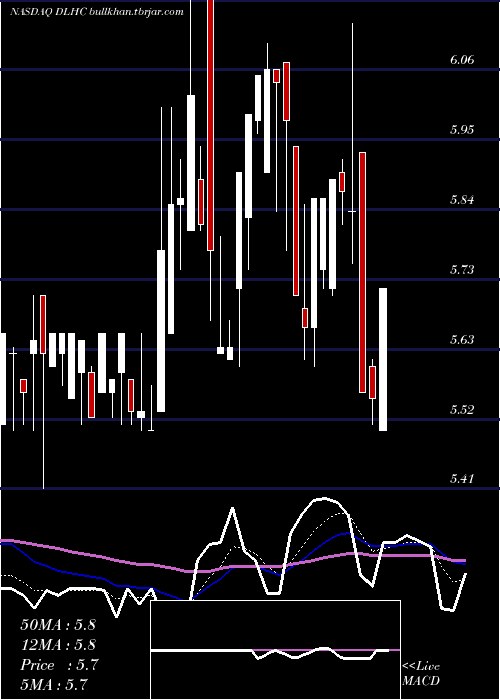
Task: Click the 5.95 price axis label
Action: click(462, 129)
